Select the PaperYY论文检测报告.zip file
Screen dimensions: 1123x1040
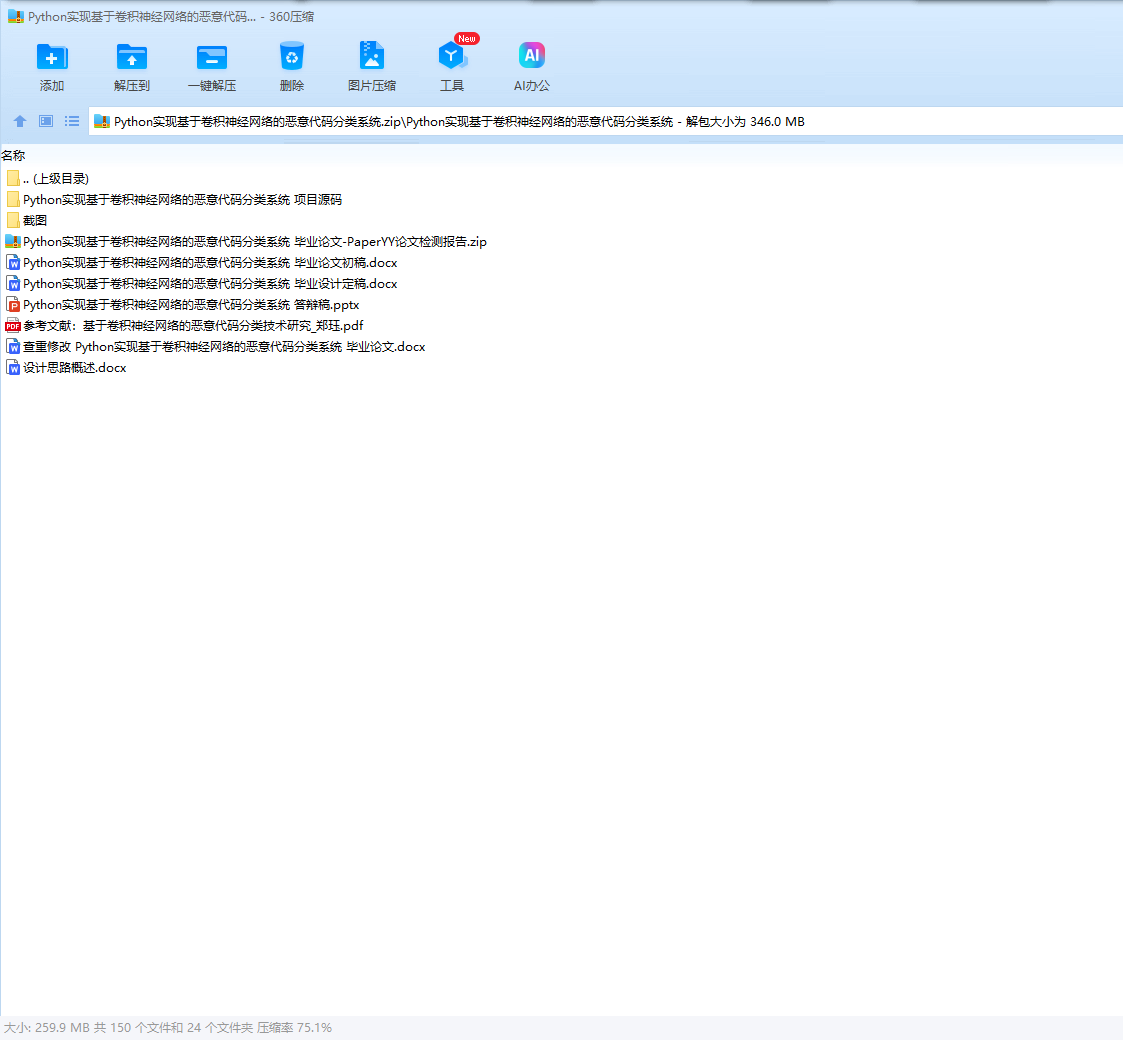point(254,241)
